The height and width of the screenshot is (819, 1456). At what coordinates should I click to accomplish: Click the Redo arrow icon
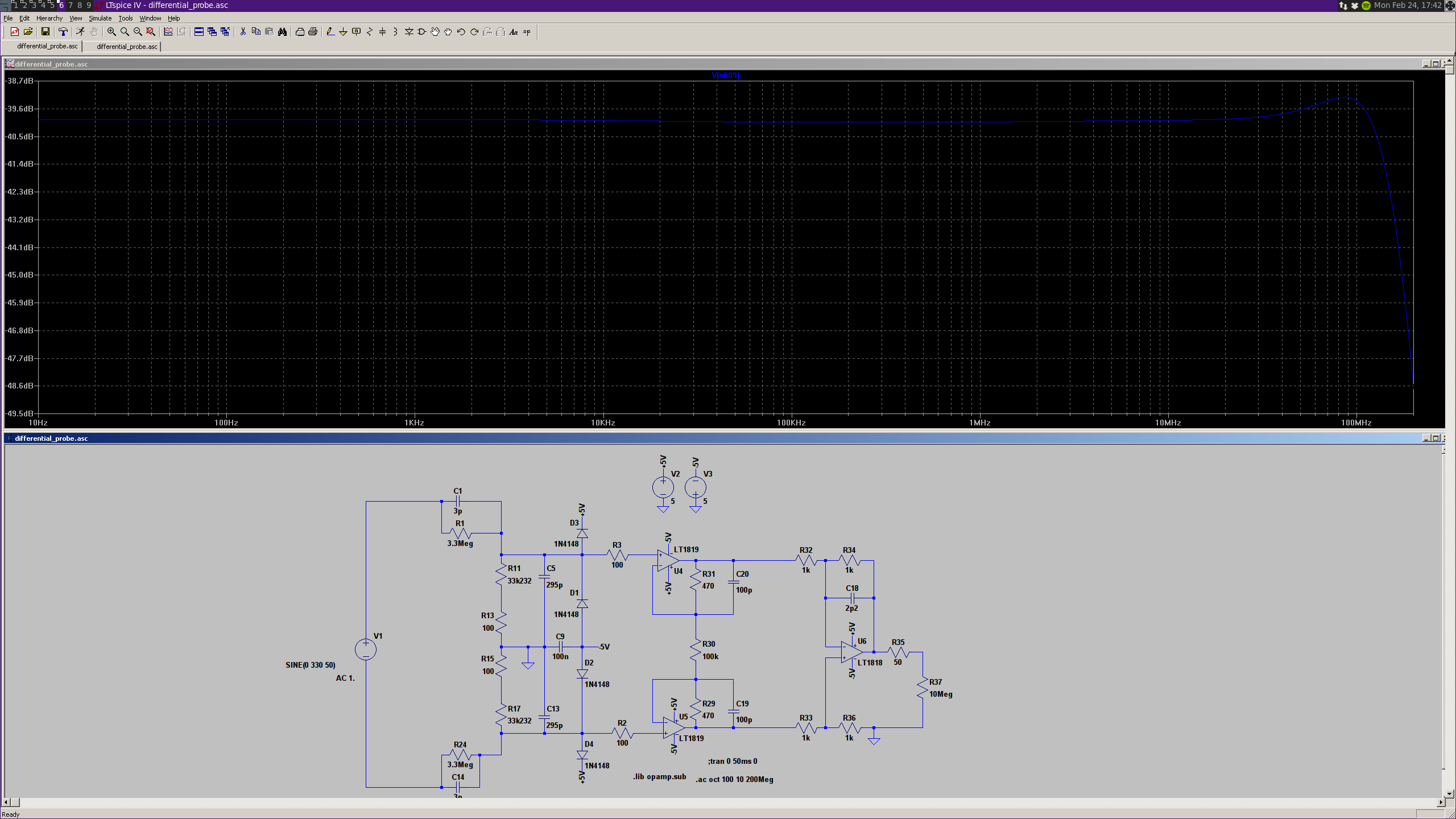[x=474, y=32]
